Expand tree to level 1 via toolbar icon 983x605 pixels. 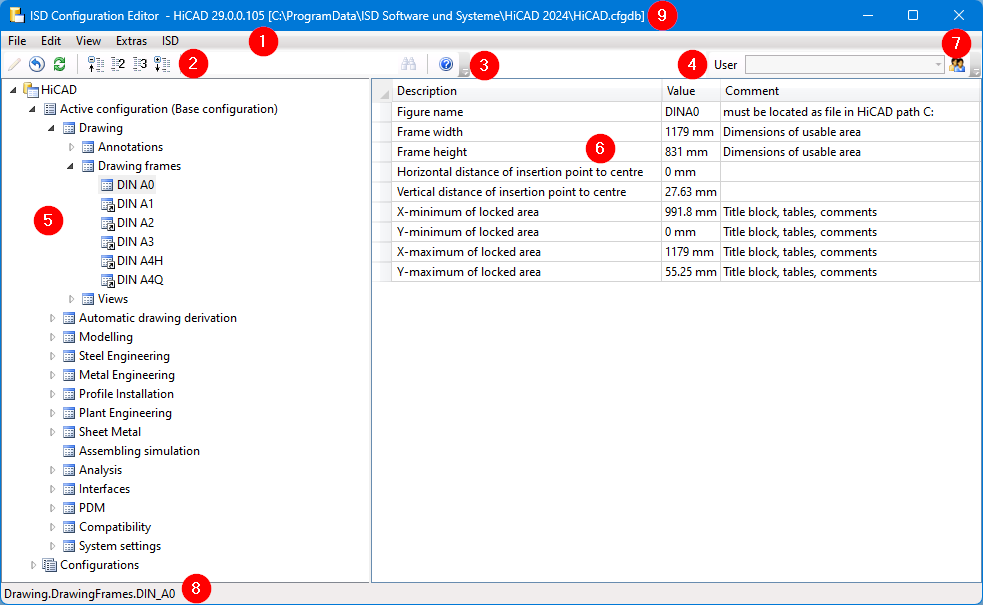pos(96,64)
